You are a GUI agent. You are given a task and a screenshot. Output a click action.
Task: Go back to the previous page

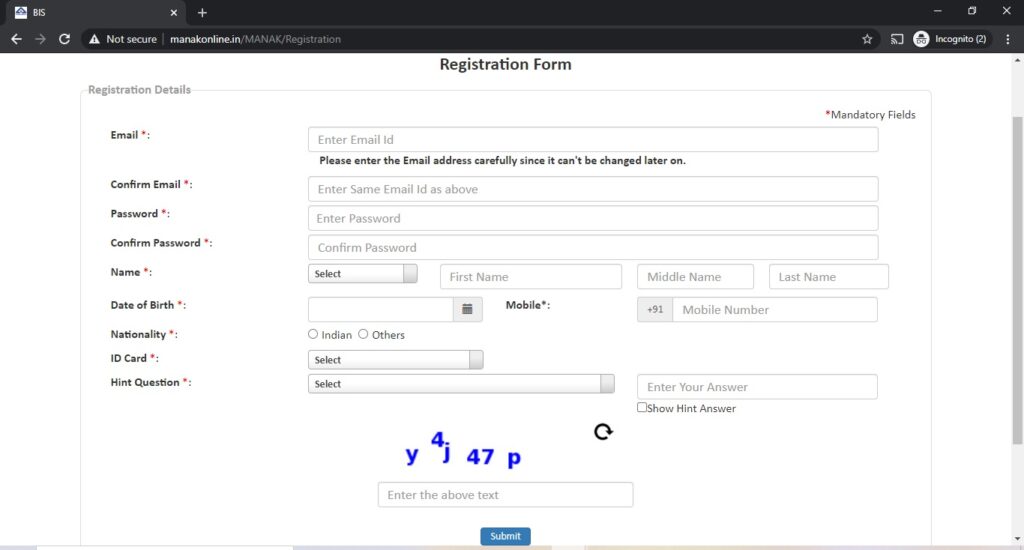tap(16, 39)
